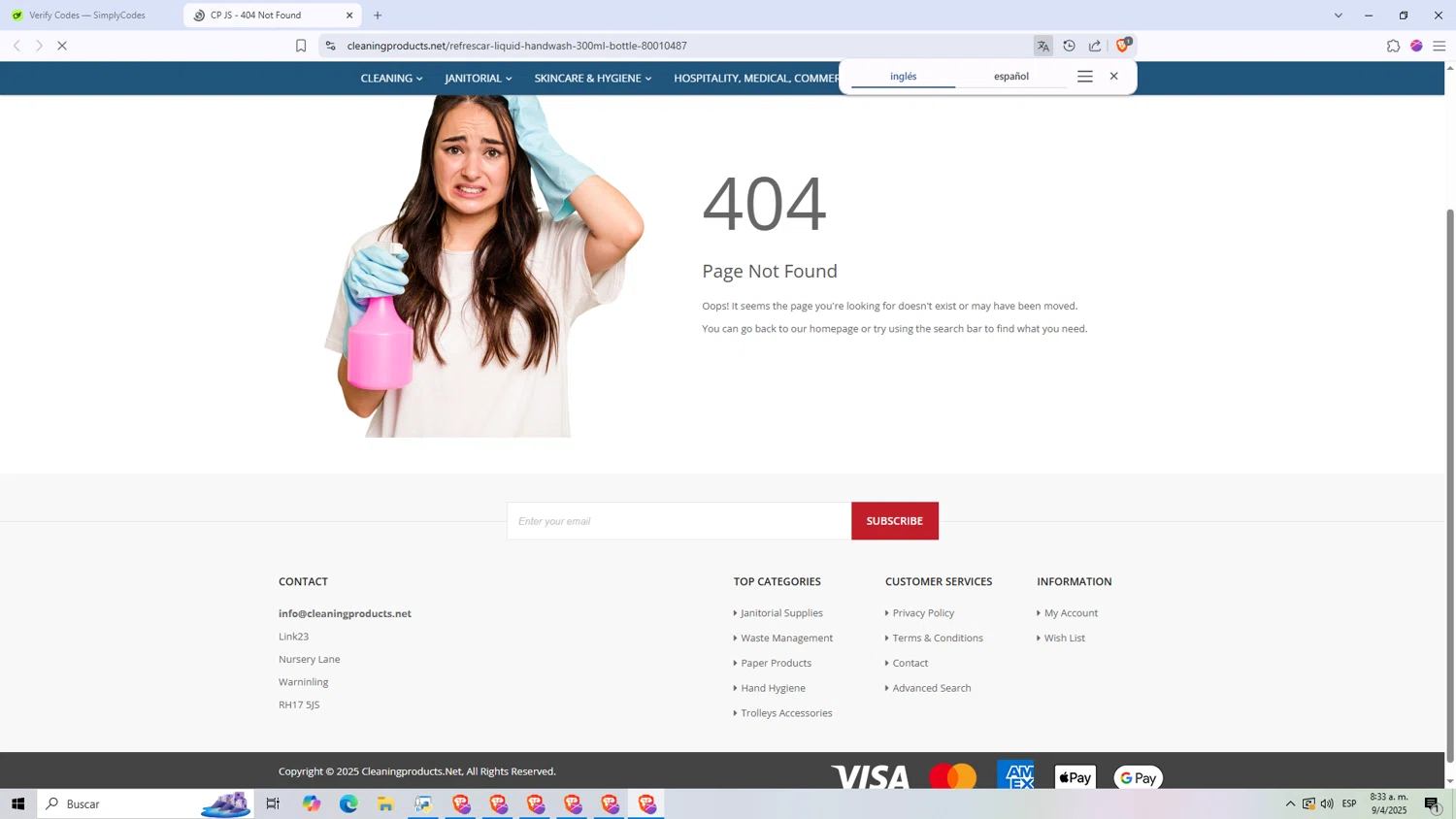Image resolution: width=1456 pixels, height=819 pixels.
Task: Select inglés in the translate popup
Action: pyautogui.click(x=904, y=77)
